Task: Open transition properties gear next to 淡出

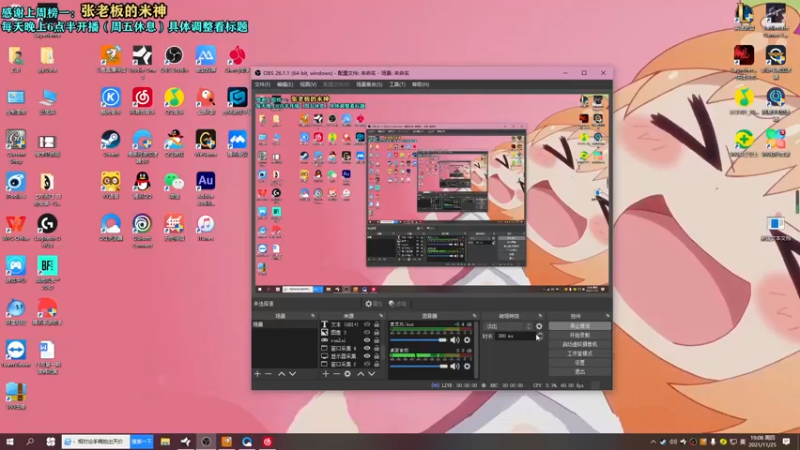Action: [539, 326]
